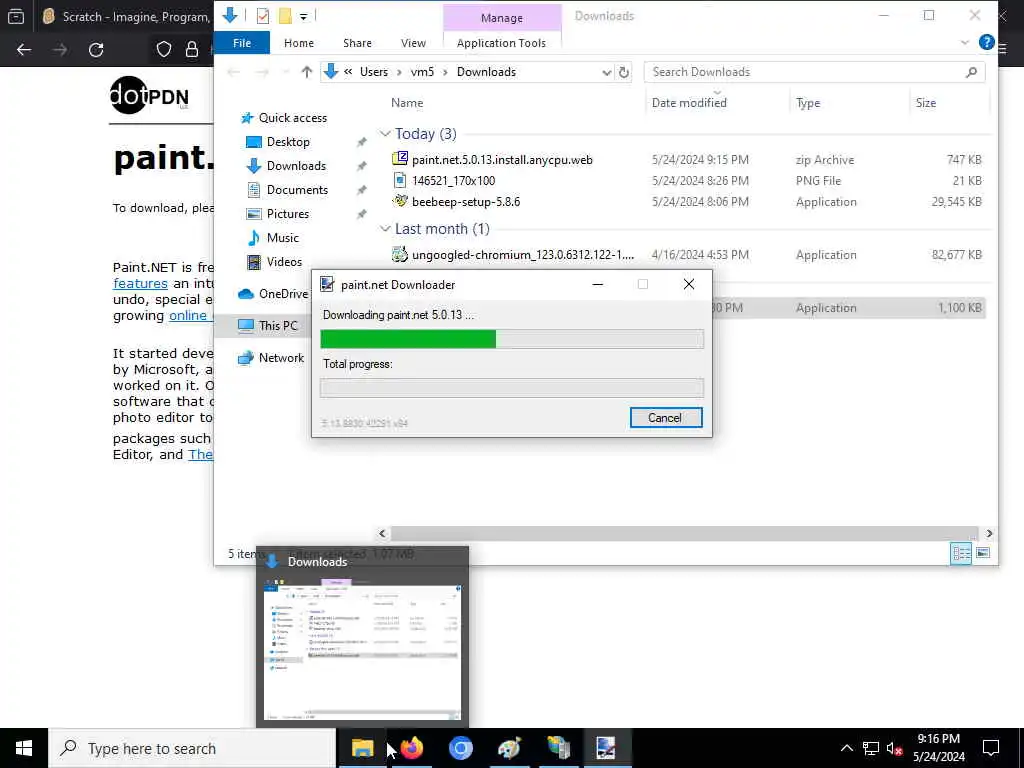Open the File menu in Explorer
1024x768 pixels.
tap(242, 43)
